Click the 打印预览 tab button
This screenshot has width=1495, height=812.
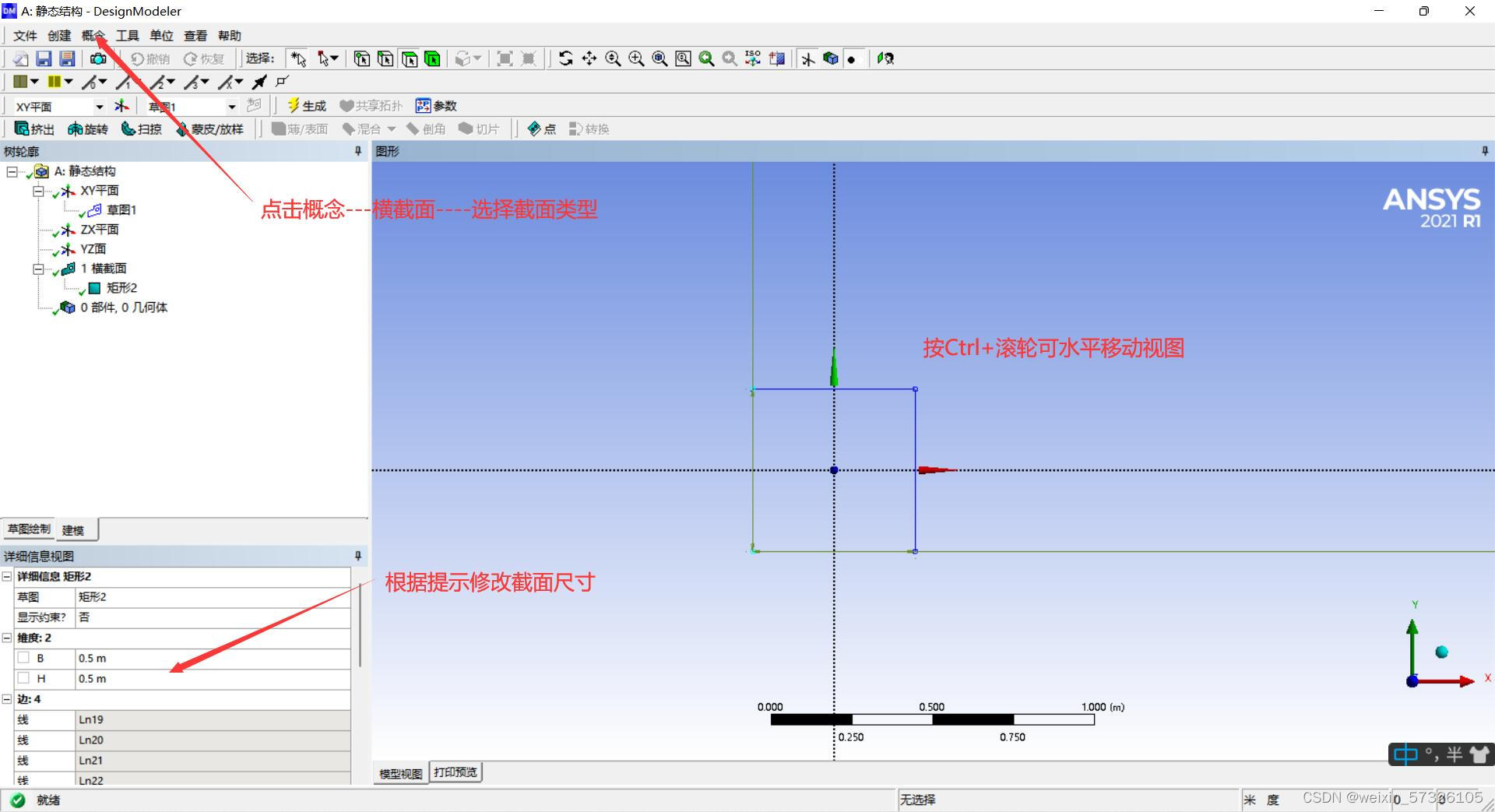456,772
